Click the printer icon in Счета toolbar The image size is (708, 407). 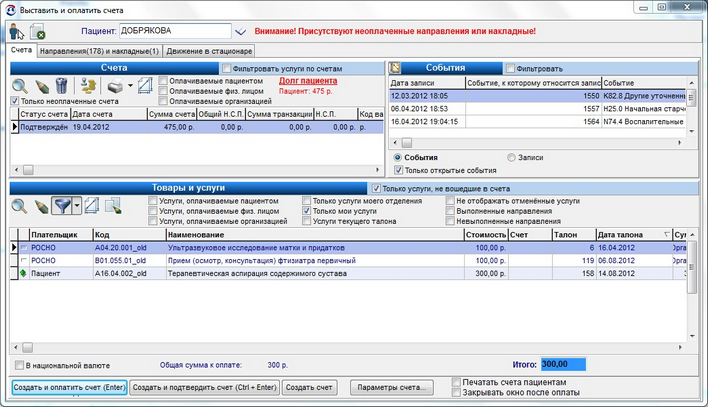[x=115, y=85]
